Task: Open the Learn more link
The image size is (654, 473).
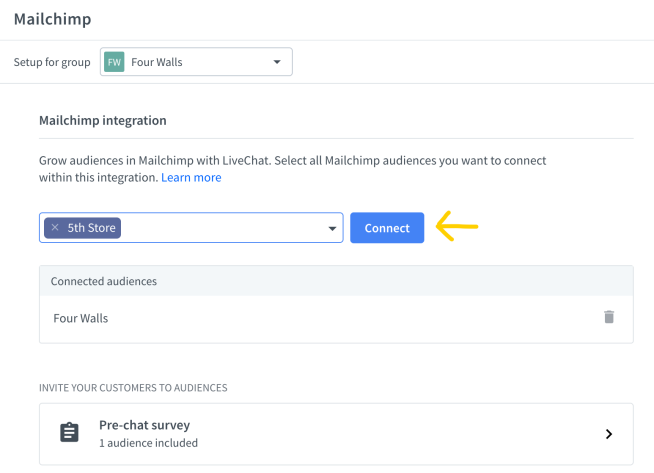Action: pos(191,177)
